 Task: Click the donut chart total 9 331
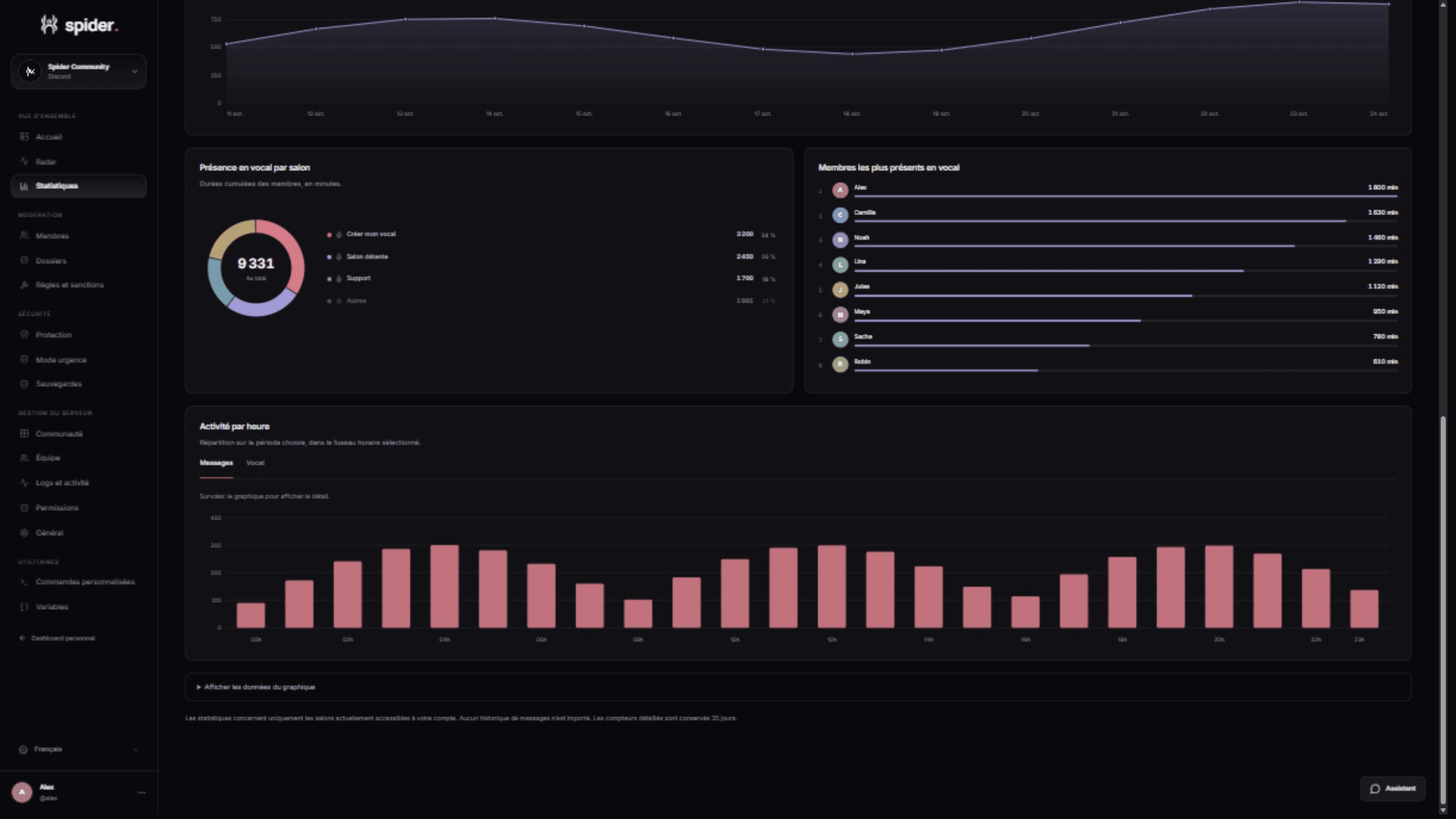click(x=255, y=264)
